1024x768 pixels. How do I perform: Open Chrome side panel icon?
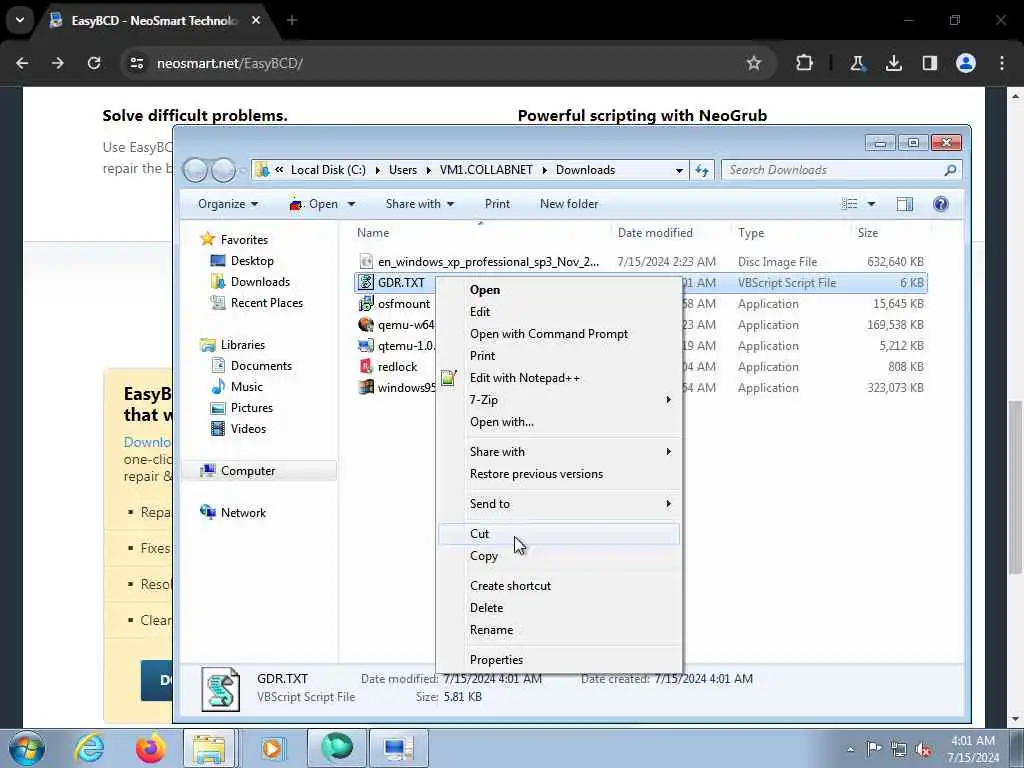[x=930, y=63]
